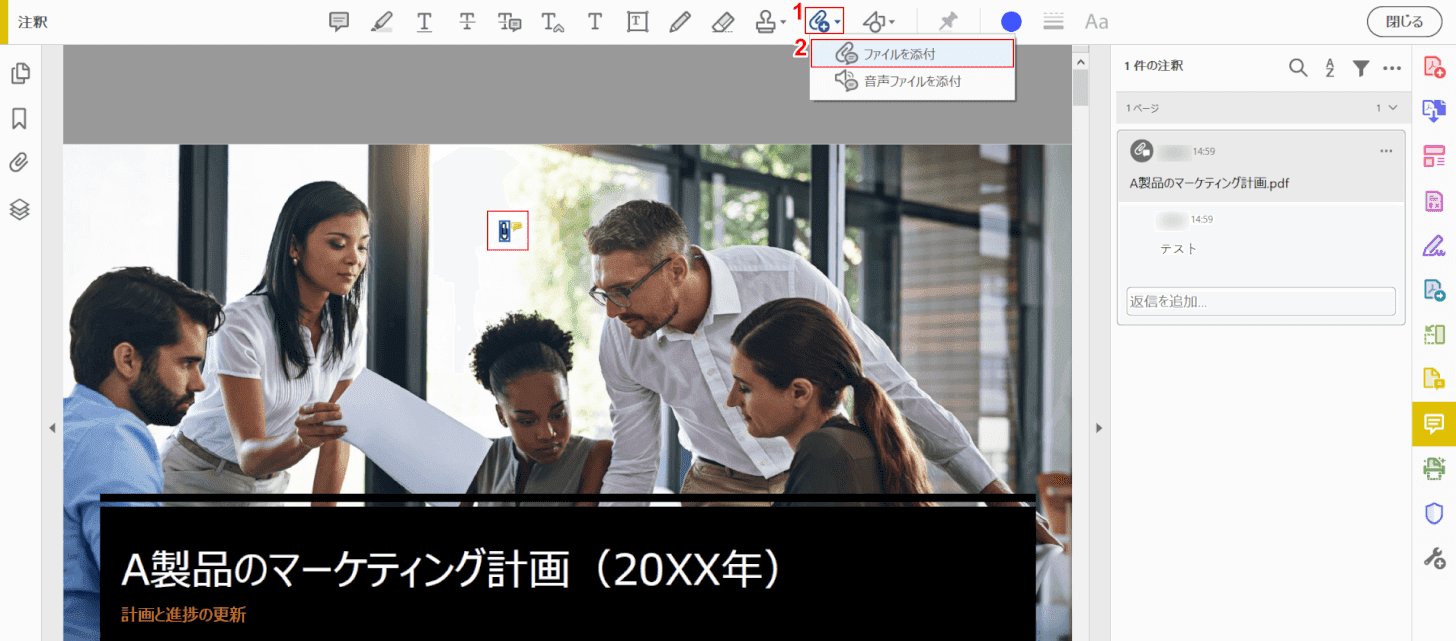Open the Aa text properties

[1097, 22]
